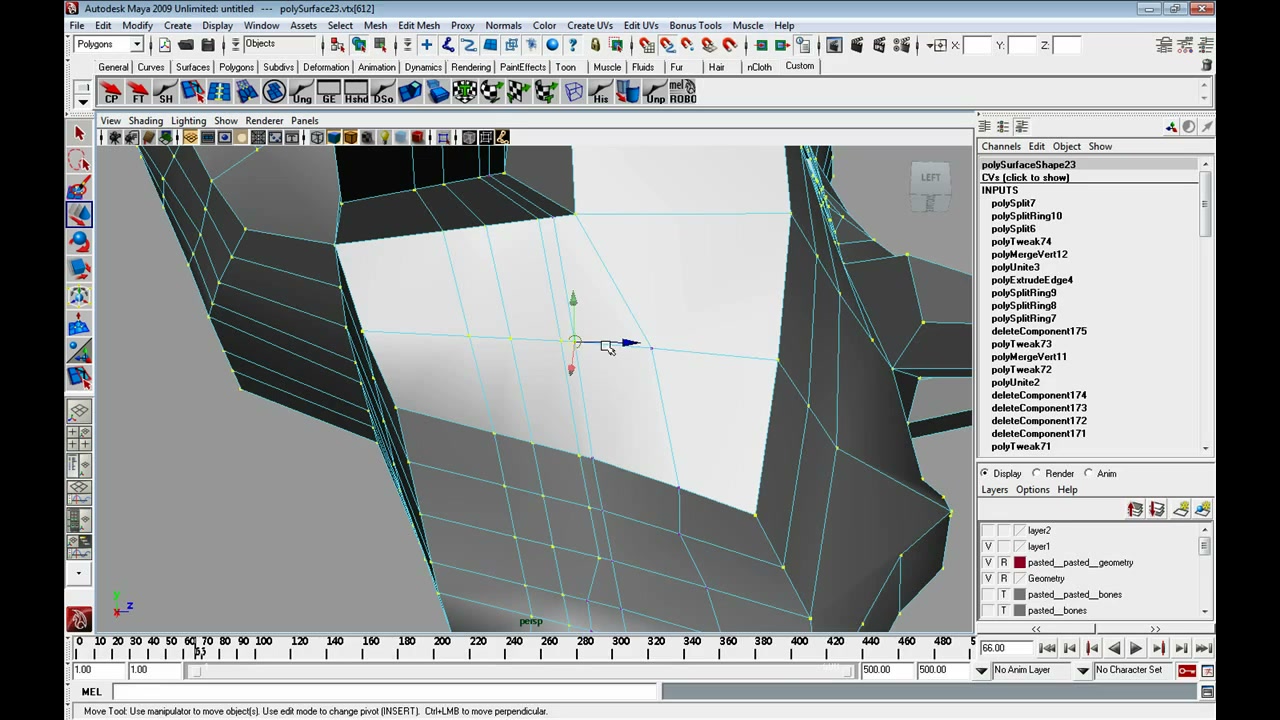Toggle visibility of Geometry layer
This screenshot has height=720, width=1280.
(988, 579)
